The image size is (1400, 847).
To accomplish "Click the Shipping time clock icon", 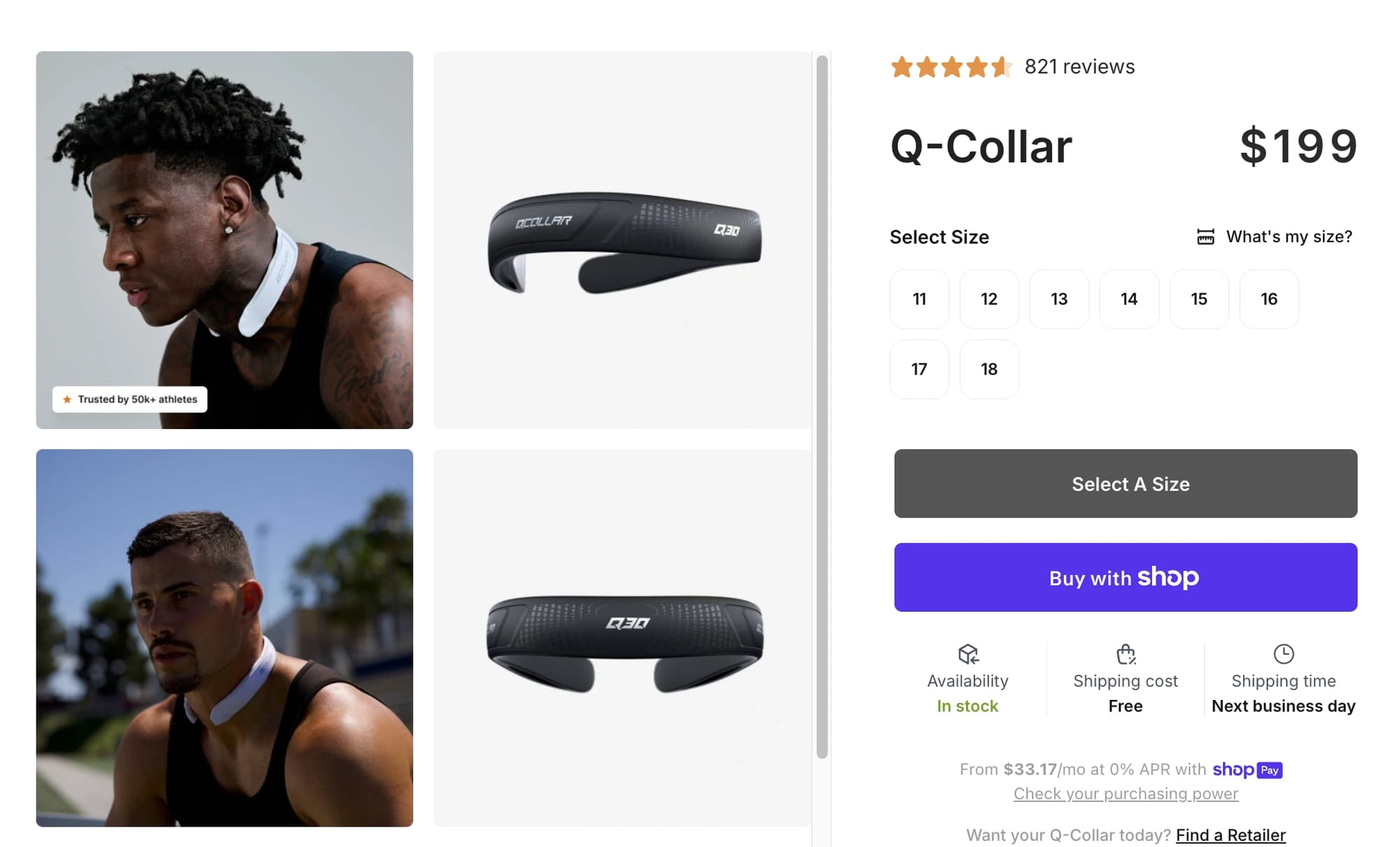I will coord(1283,654).
